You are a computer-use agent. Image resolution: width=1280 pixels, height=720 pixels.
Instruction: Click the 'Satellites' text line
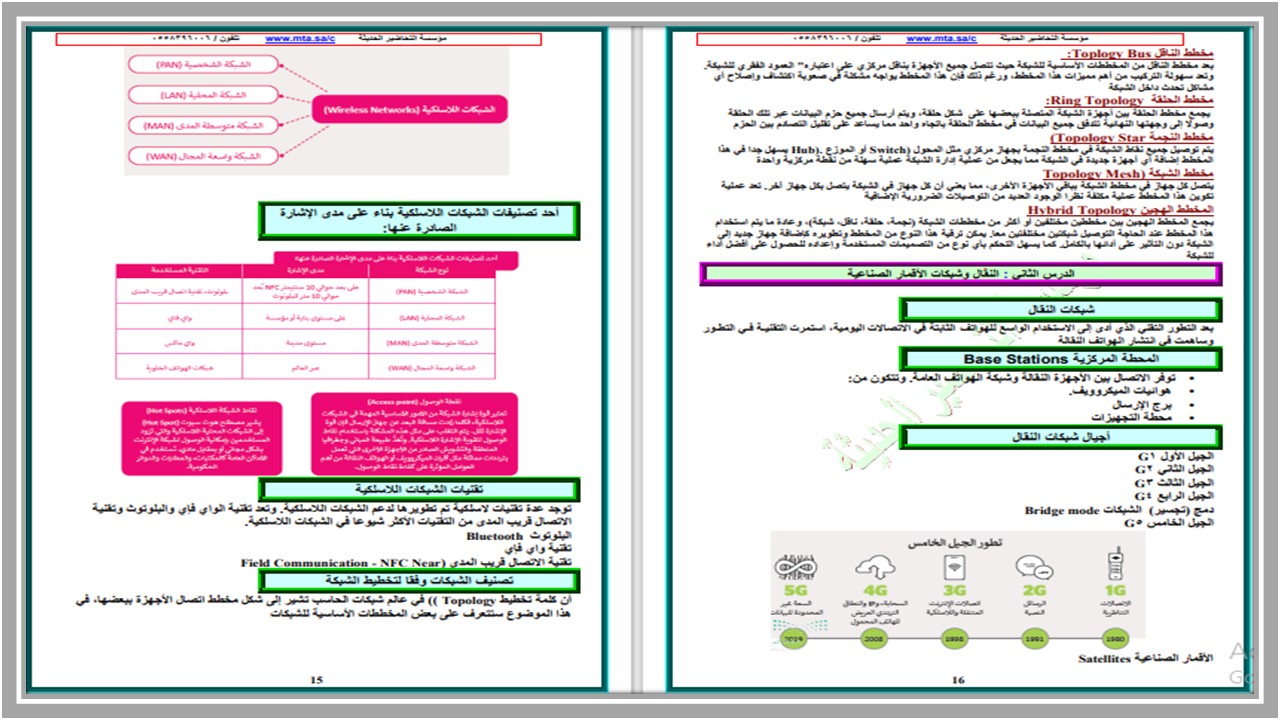[x=1146, y=659]
